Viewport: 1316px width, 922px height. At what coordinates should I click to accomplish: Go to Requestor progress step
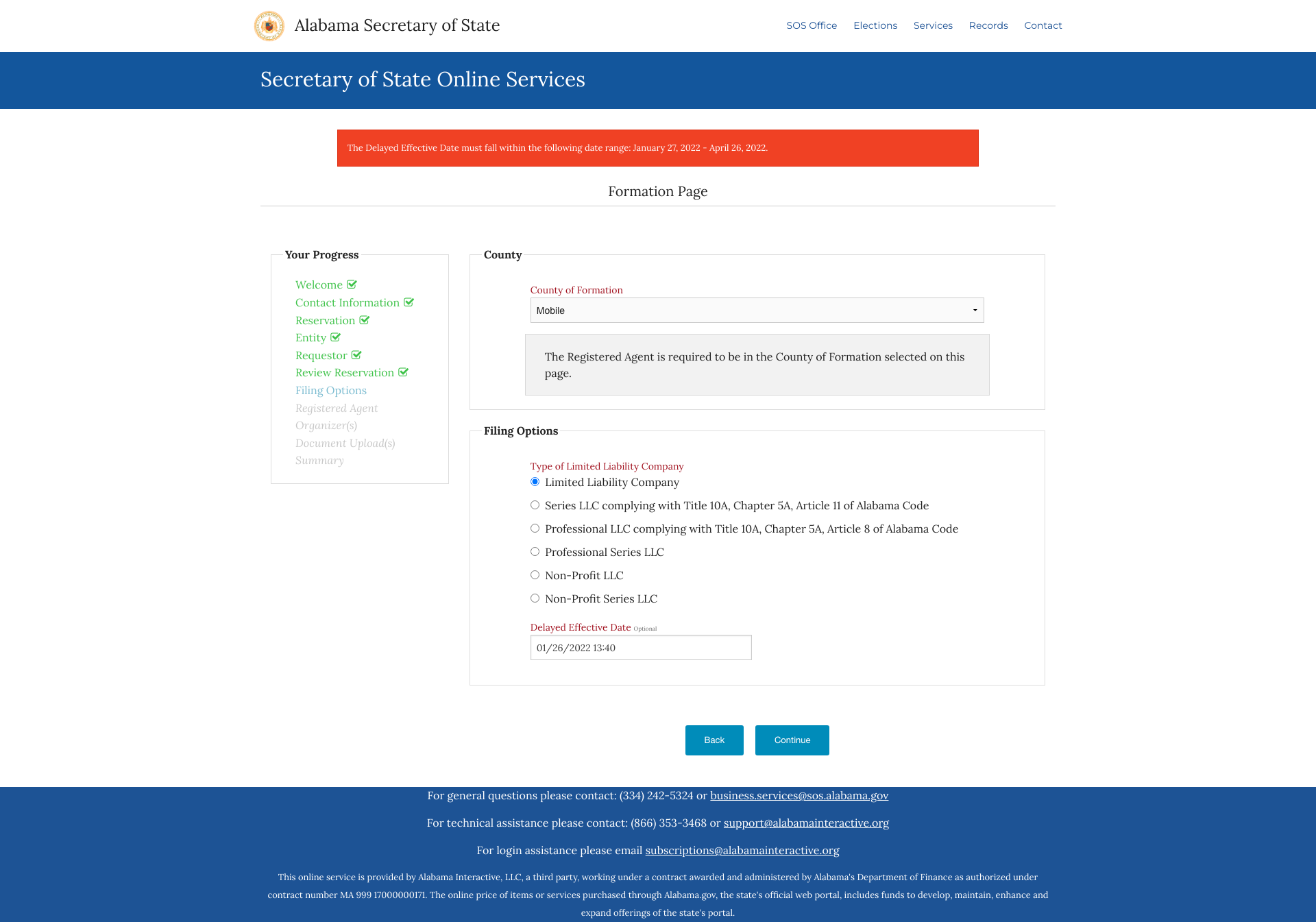tap(321, 355)
